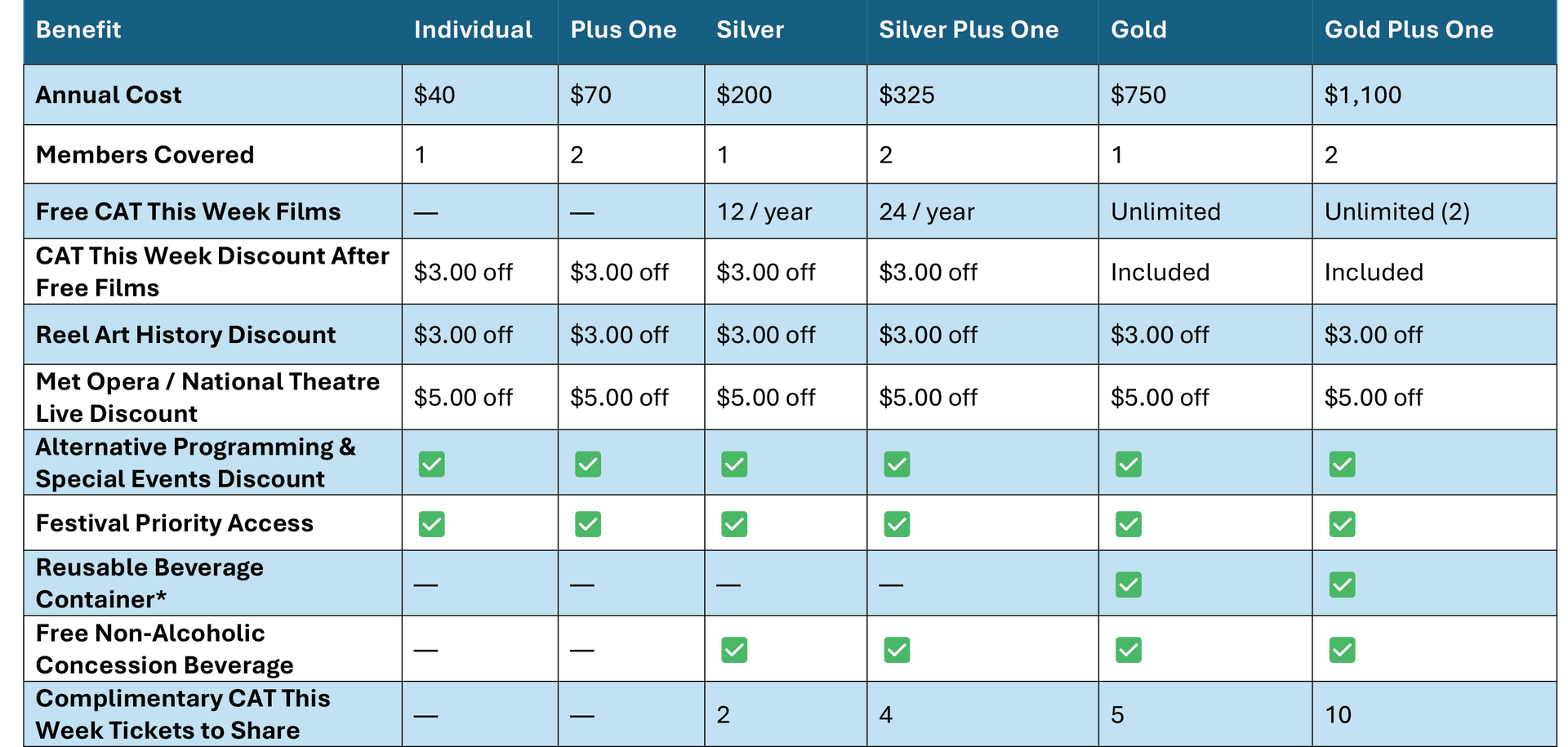Viewport: 1568px width, 747px height.
Task: Click the Benefit column header
Action: (78, 30)
